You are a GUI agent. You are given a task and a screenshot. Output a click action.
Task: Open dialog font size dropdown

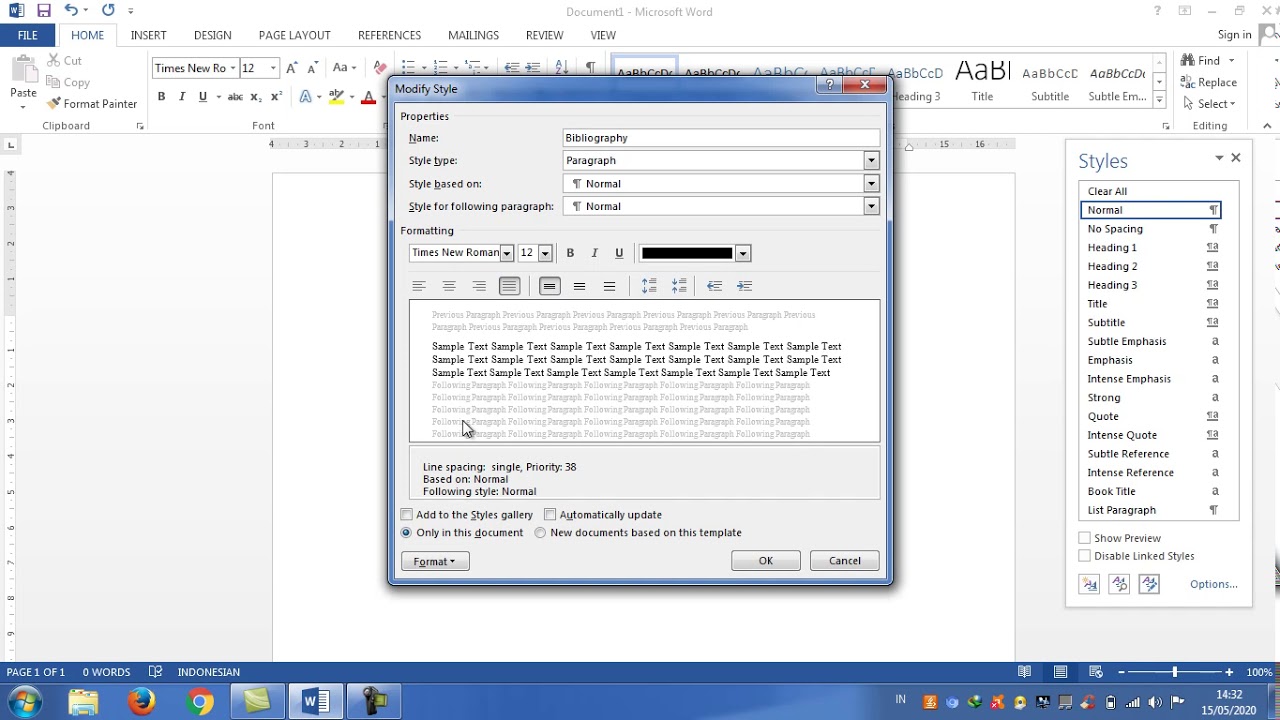click(545, 253)
